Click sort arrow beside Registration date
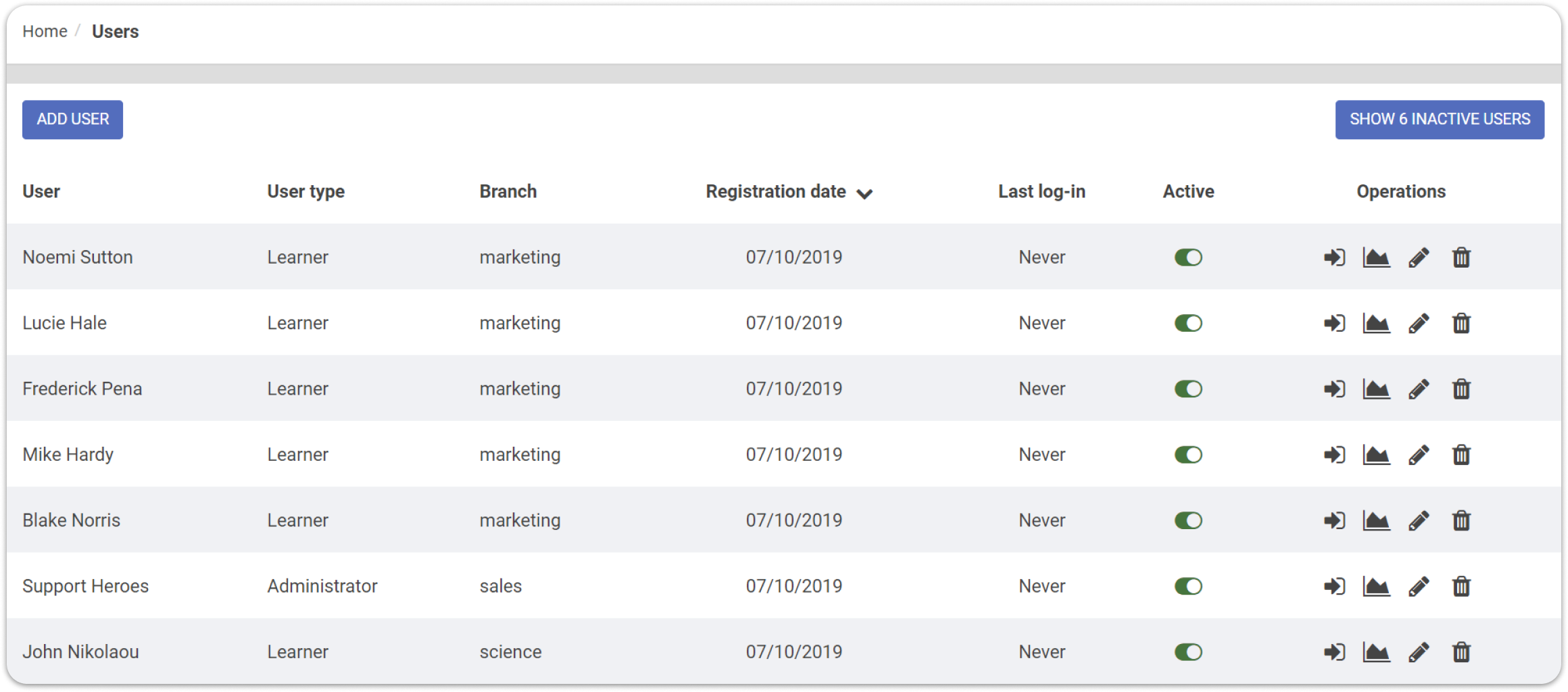Viewport: 1568px width, 692px height. (x=864, y=194)
